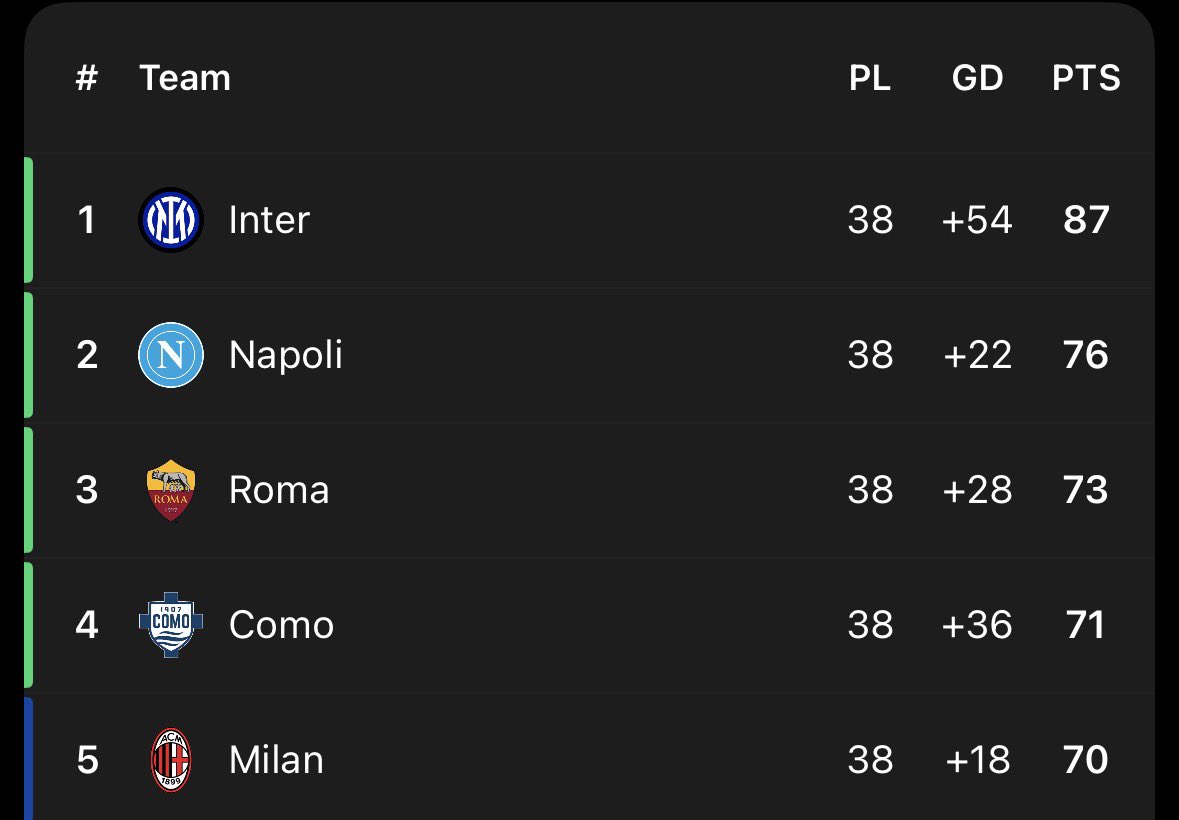Select Como's +36 goal difference
The height and width of the screenshot is (820, 1179).
point(977,625)
